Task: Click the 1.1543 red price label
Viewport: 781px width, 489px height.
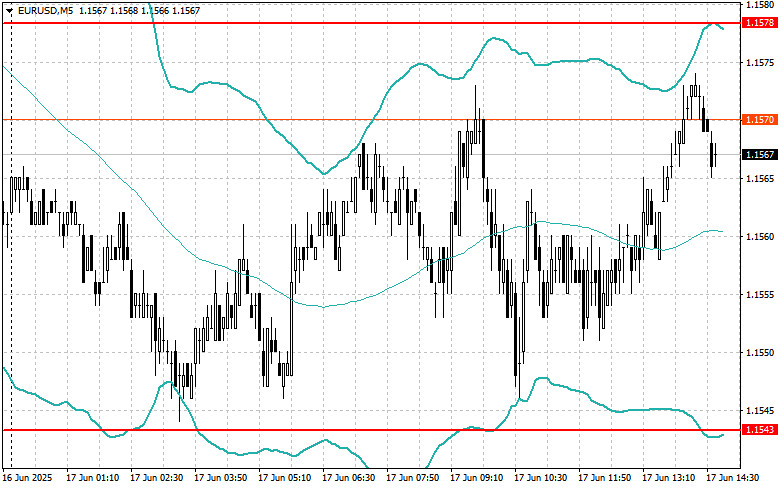Action: coord(760,429)
